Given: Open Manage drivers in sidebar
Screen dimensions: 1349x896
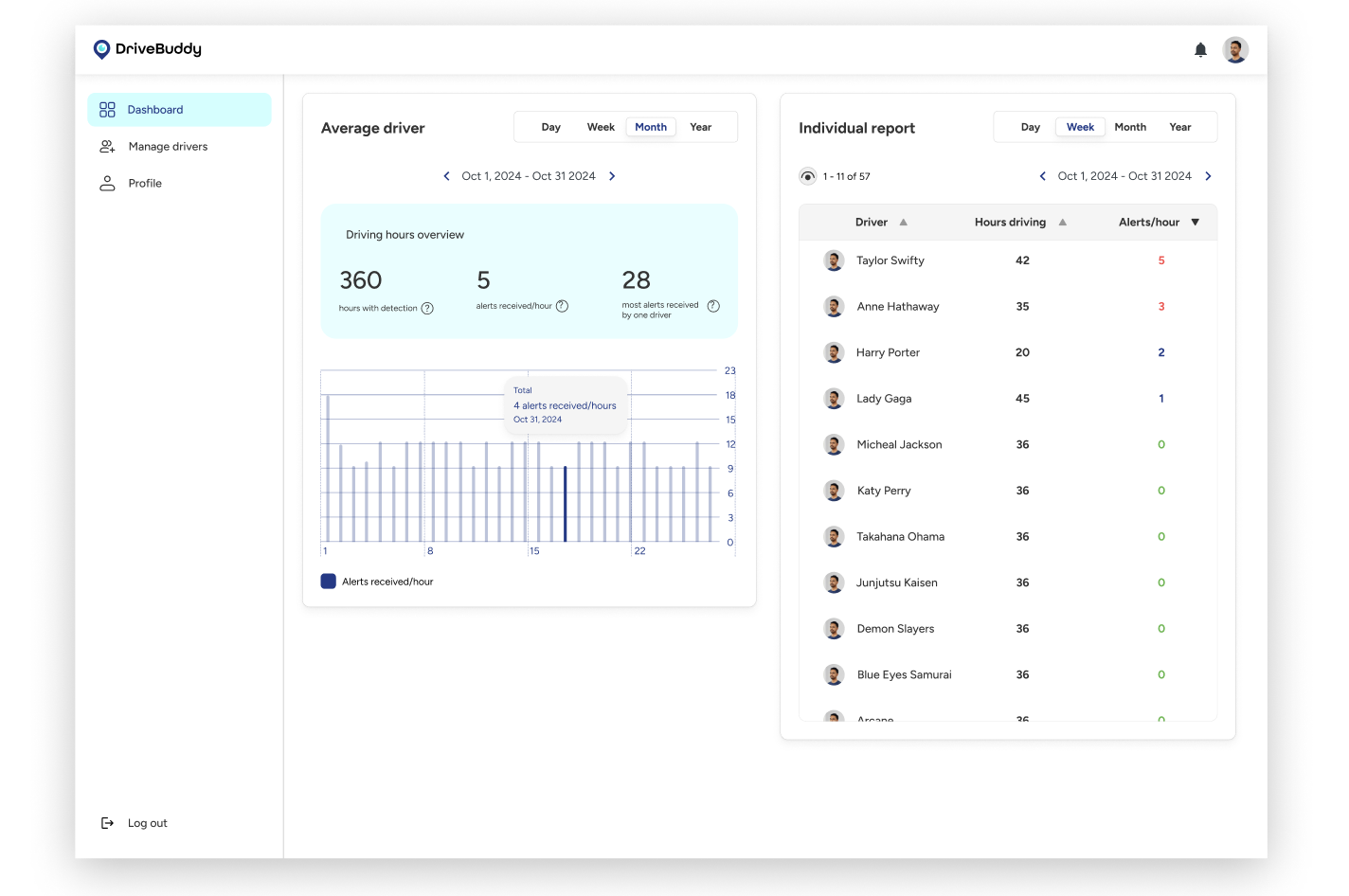Looking at the screenshot, I should [x=168, y=147].
